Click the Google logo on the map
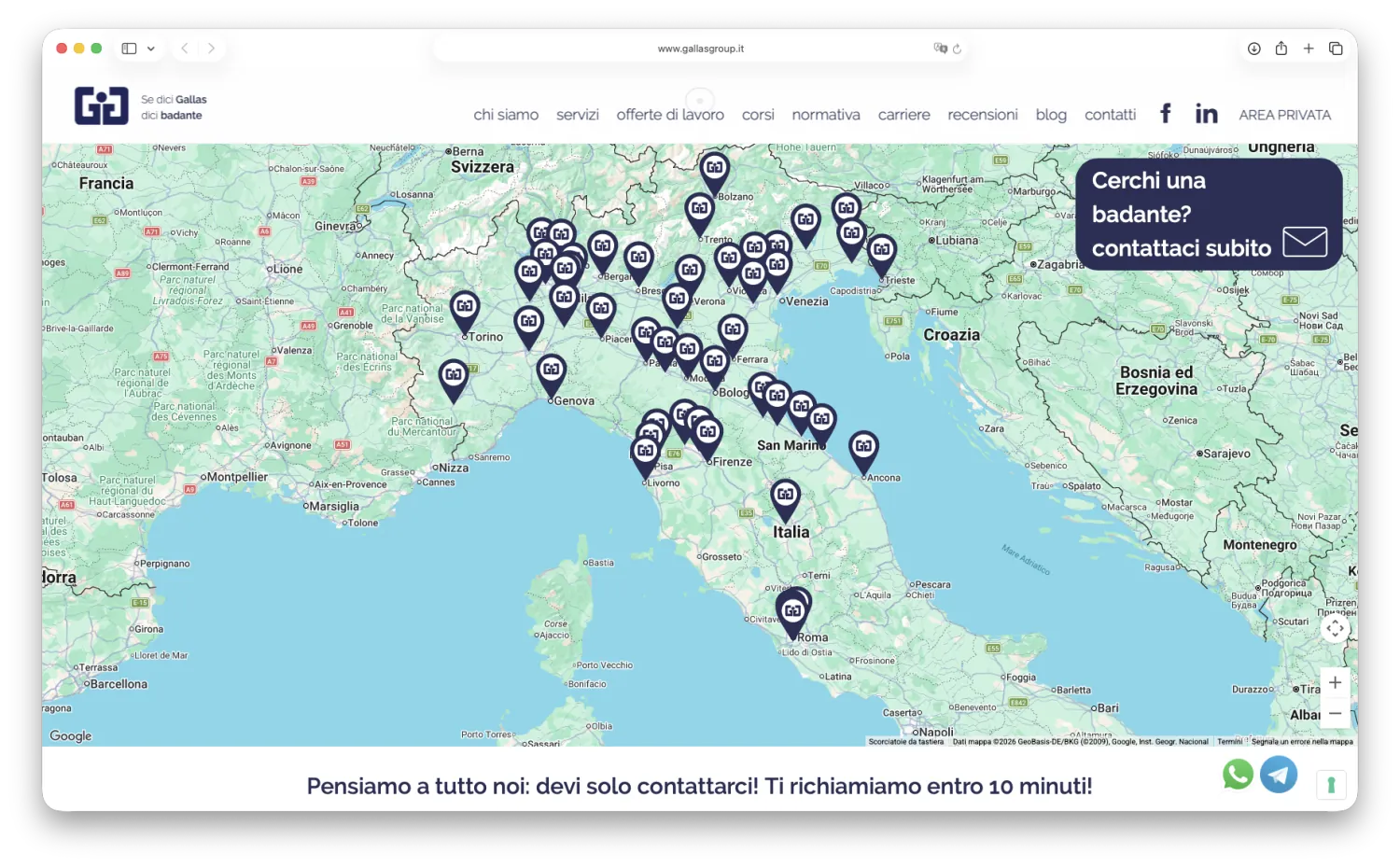Viewport: 1400px width, 867px height. pyautogui.click(x=71, y=735)
